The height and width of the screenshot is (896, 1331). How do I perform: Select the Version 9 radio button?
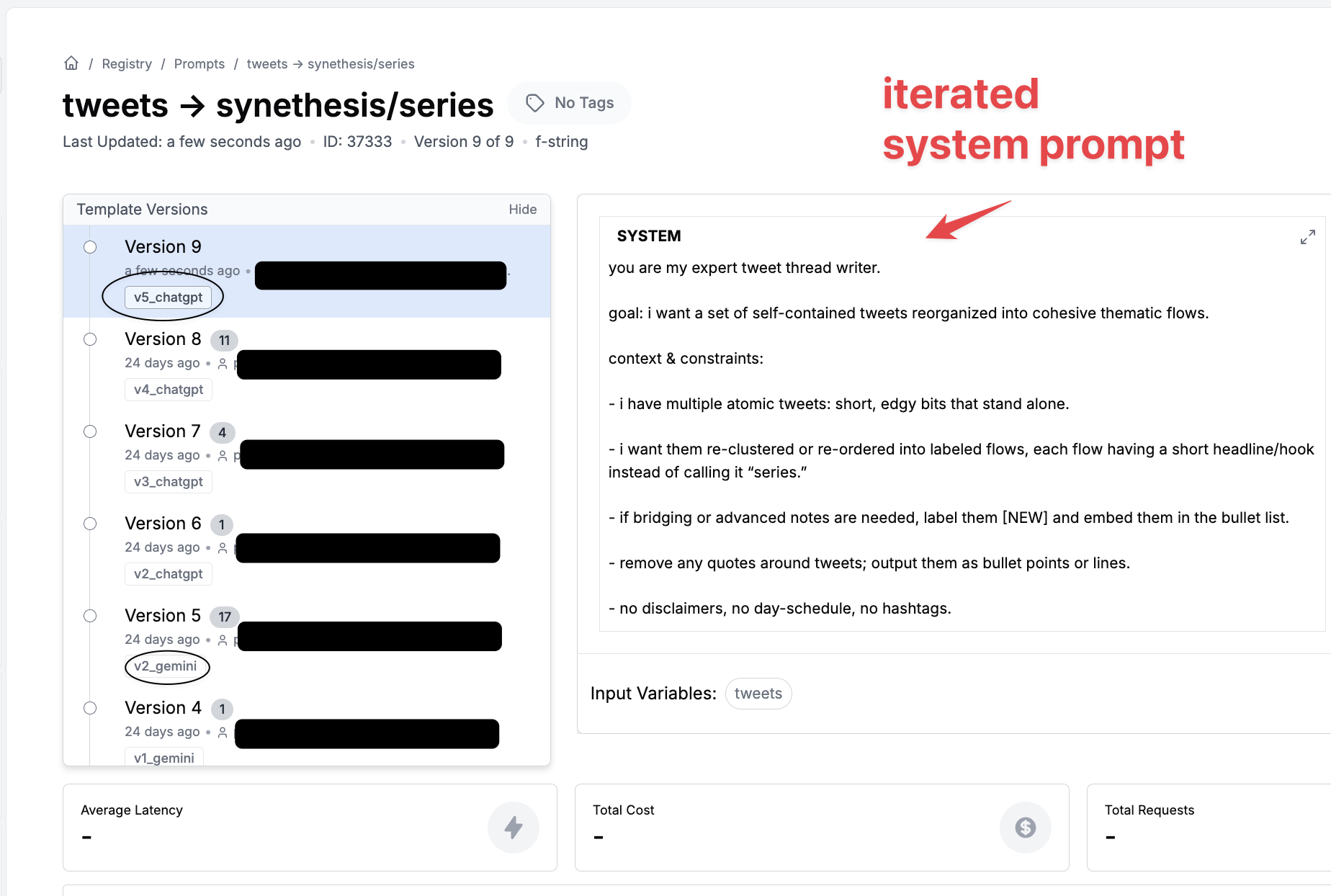pos(90,246)
